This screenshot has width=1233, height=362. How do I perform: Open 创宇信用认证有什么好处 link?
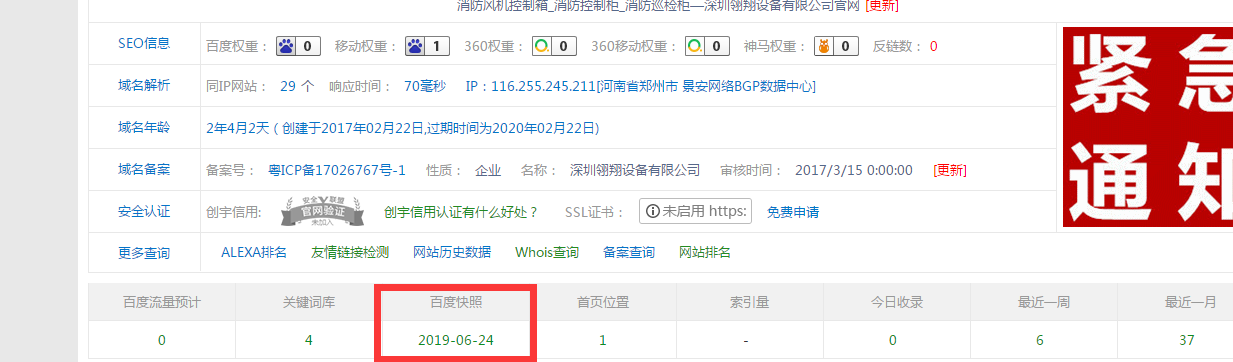(461, 212)
